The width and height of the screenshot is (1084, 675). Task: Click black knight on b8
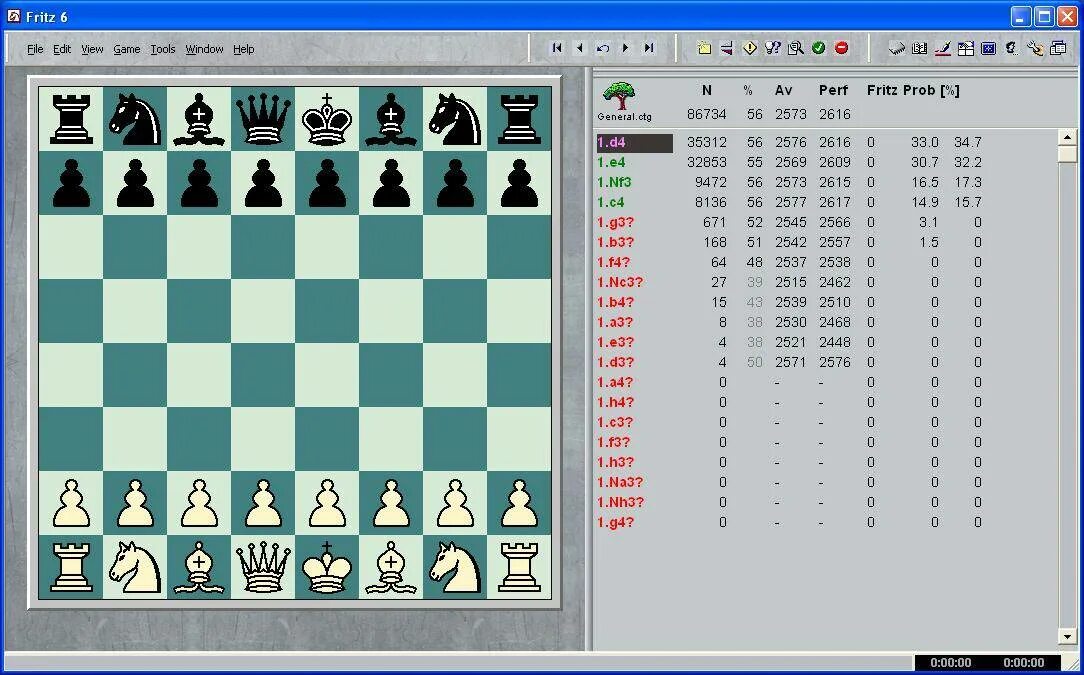(135, 119)
